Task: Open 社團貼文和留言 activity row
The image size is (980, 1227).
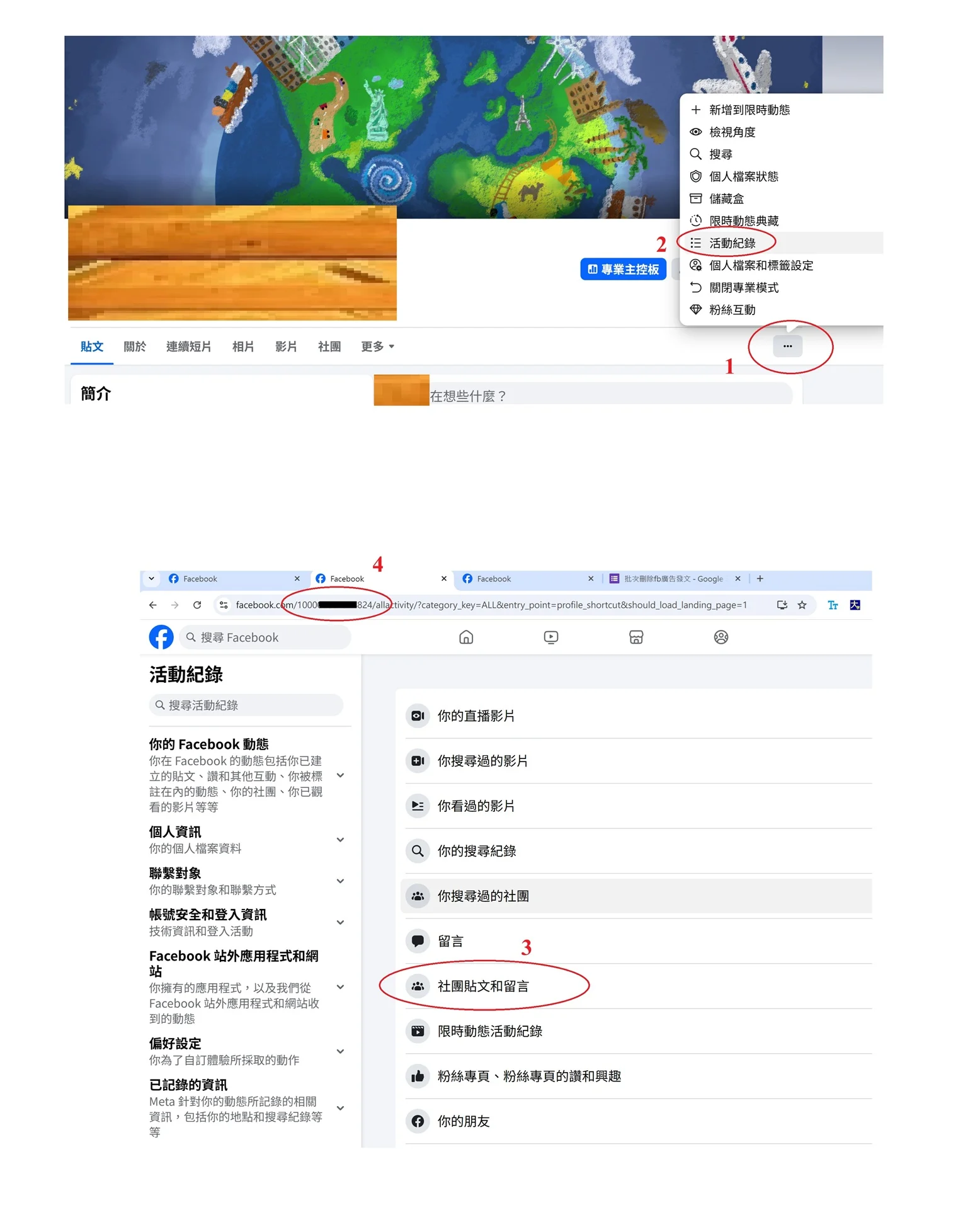Action: click(636, 986)
